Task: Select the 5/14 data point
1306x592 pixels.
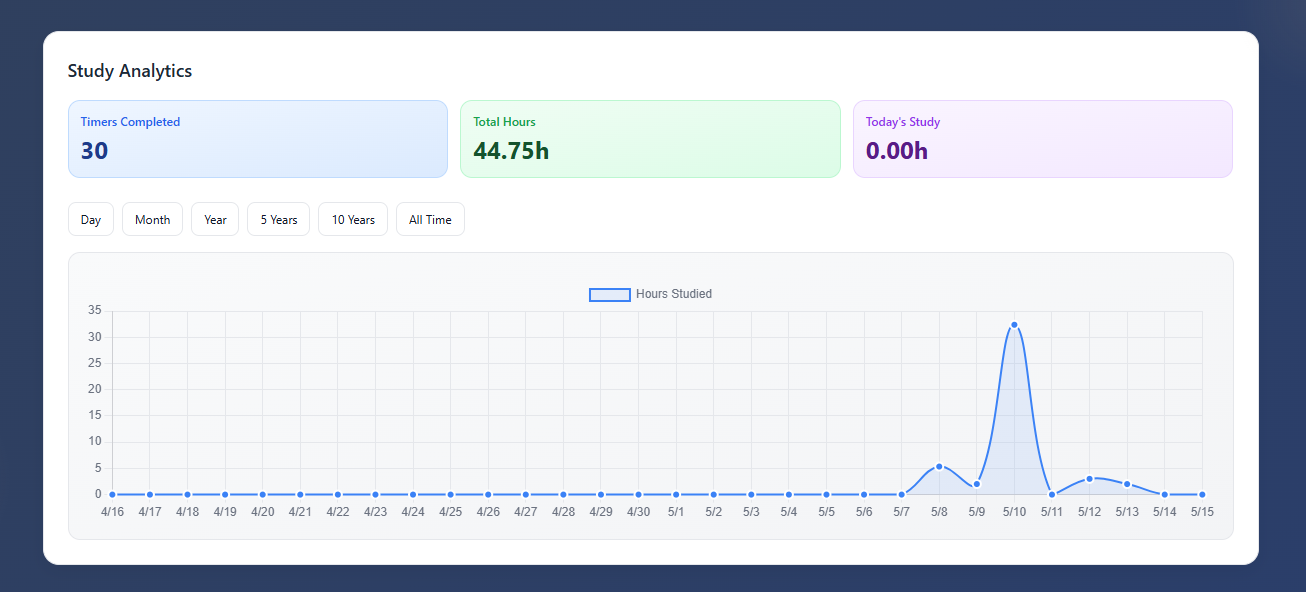Action: click(1165, 494)
